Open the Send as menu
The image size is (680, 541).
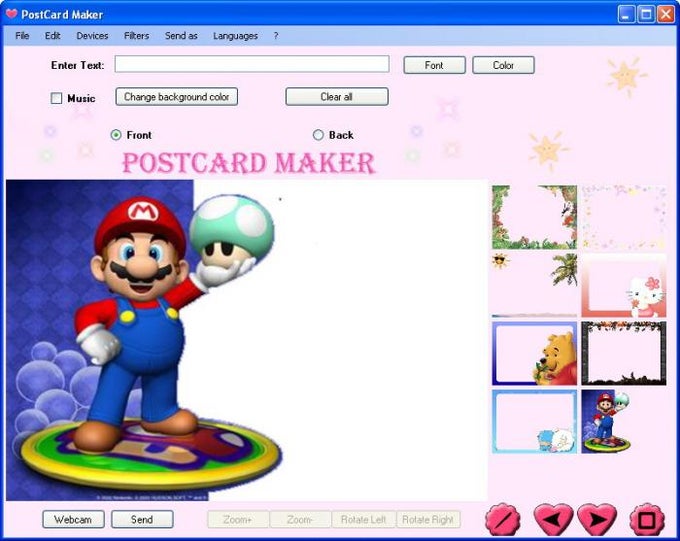(181, 36)
